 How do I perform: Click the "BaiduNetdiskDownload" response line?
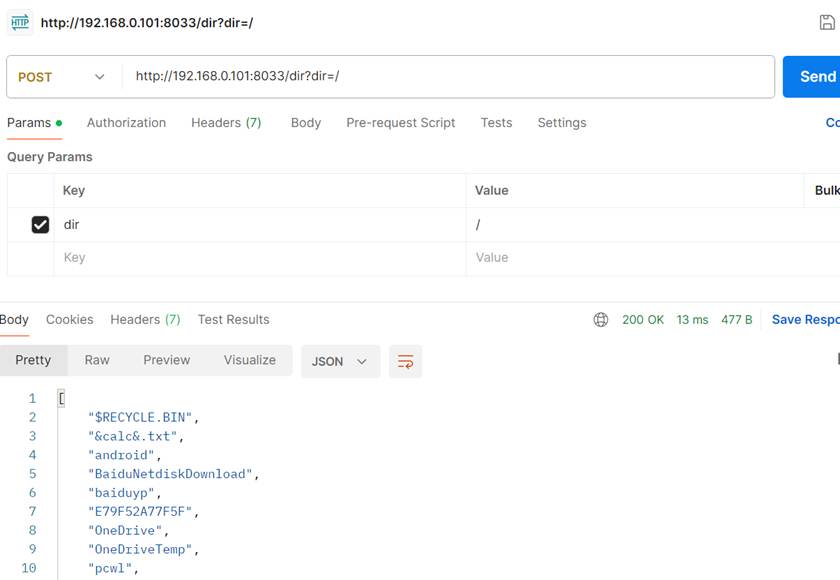click(174, 474)
